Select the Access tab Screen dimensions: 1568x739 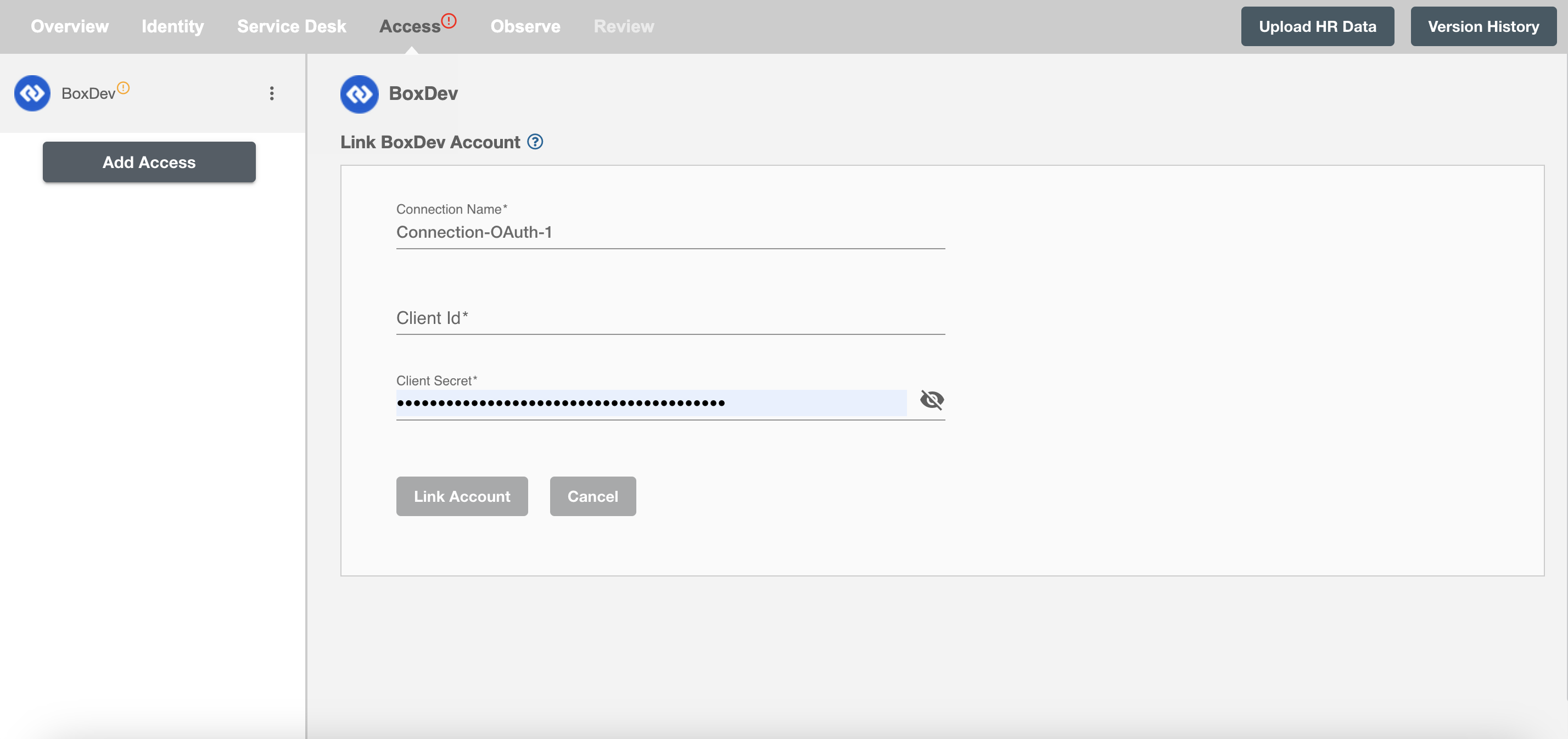(410, 26)
